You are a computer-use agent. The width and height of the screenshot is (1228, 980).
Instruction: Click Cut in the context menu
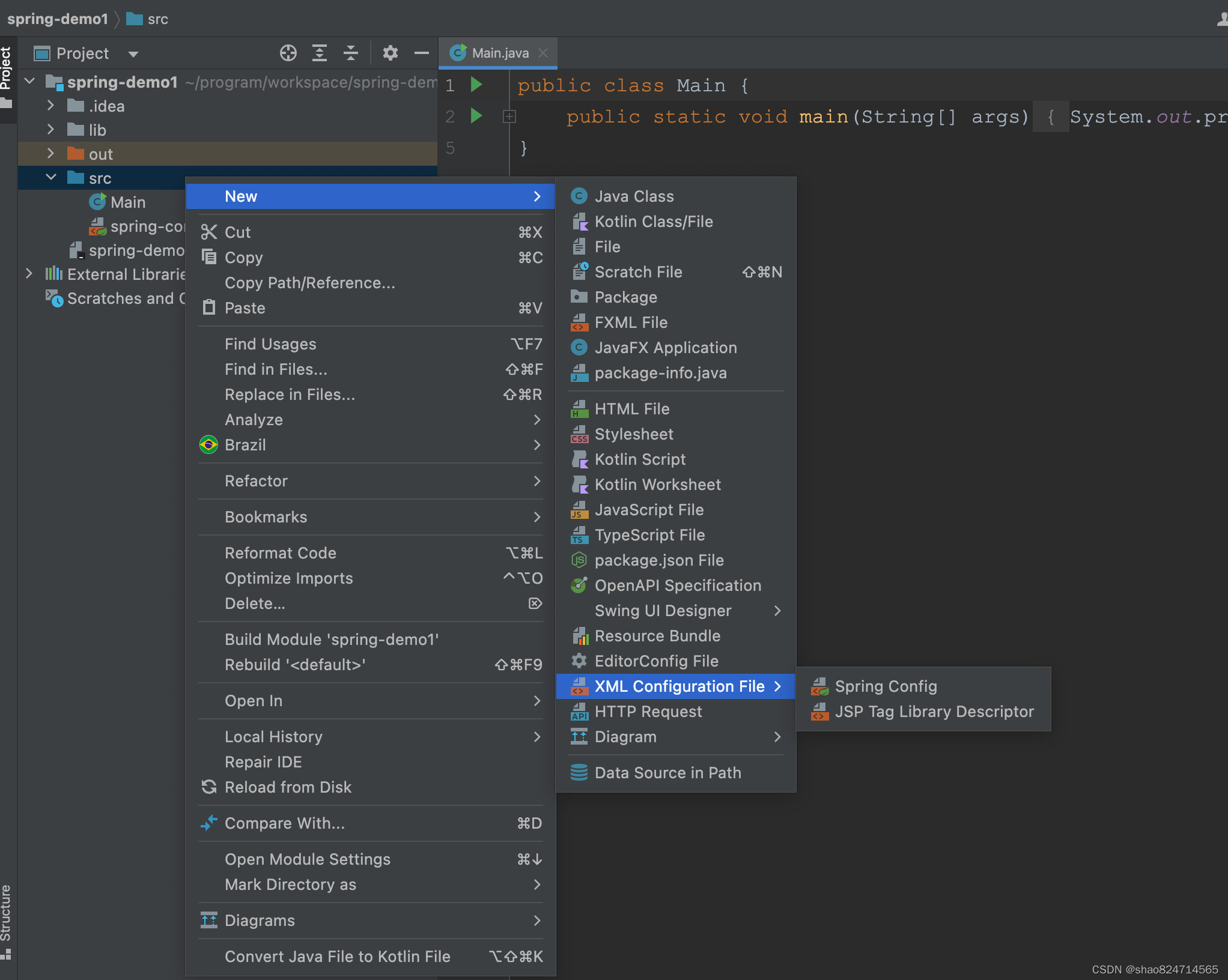[370, 232]
